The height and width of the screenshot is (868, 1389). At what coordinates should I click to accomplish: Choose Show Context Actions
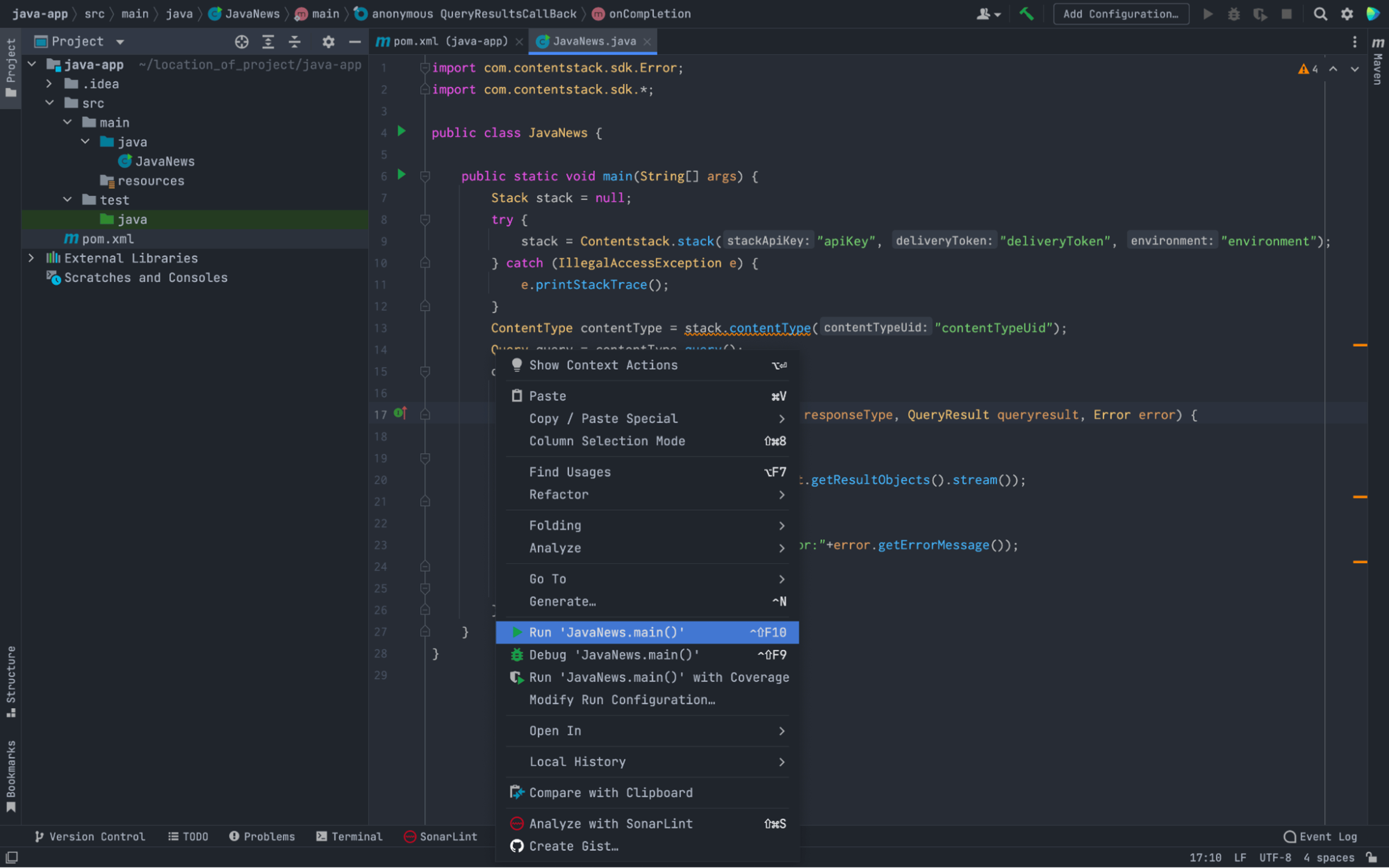(x=647, y=365)
